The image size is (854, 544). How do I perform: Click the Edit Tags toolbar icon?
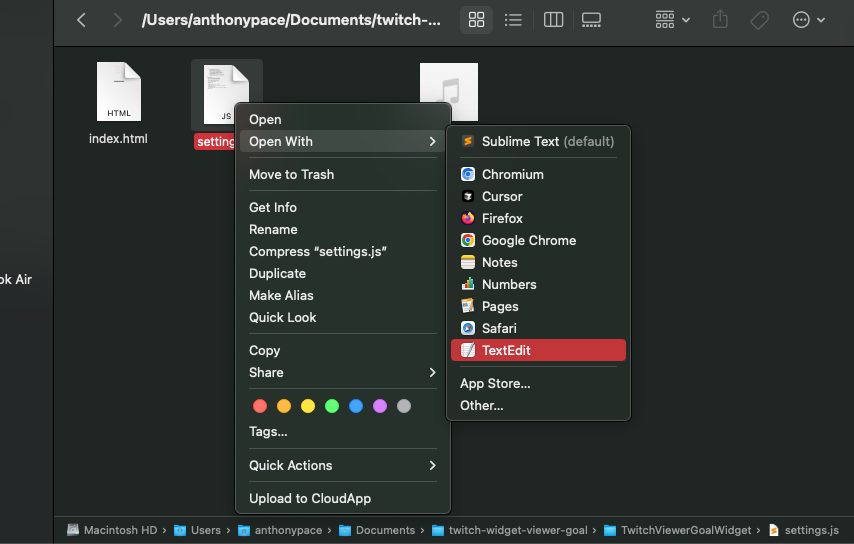(759, 20)
